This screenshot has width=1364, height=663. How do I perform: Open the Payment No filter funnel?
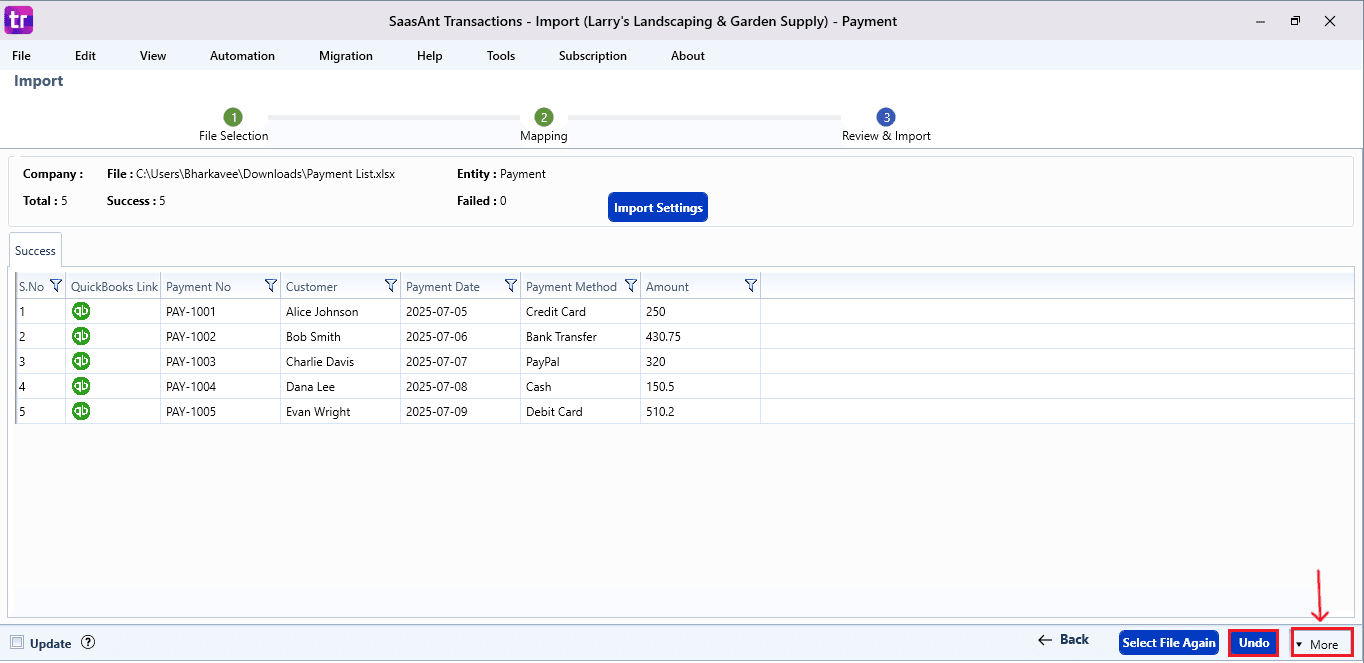pos(271,285)
